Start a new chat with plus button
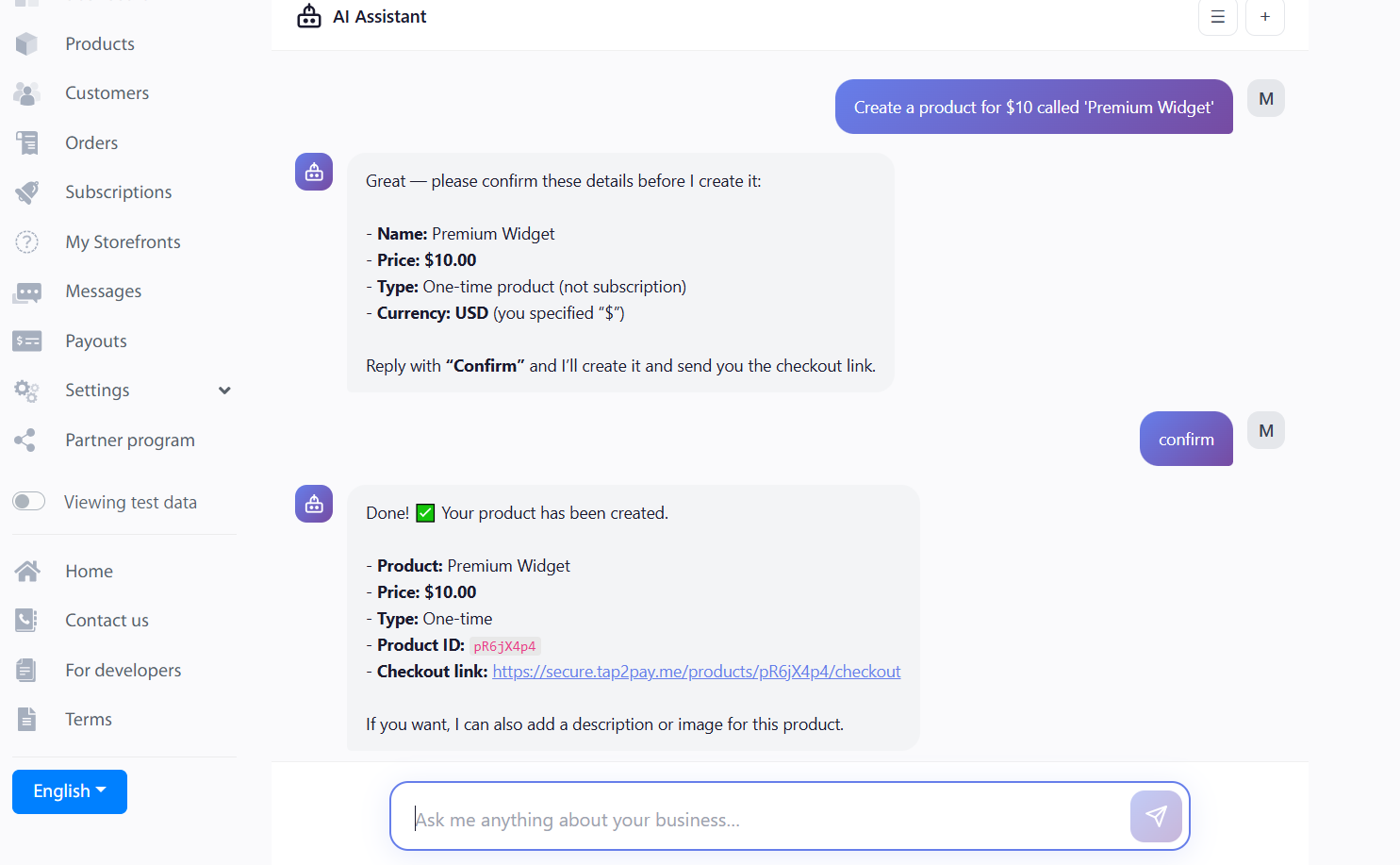1400x865 pixels. 1264,17
